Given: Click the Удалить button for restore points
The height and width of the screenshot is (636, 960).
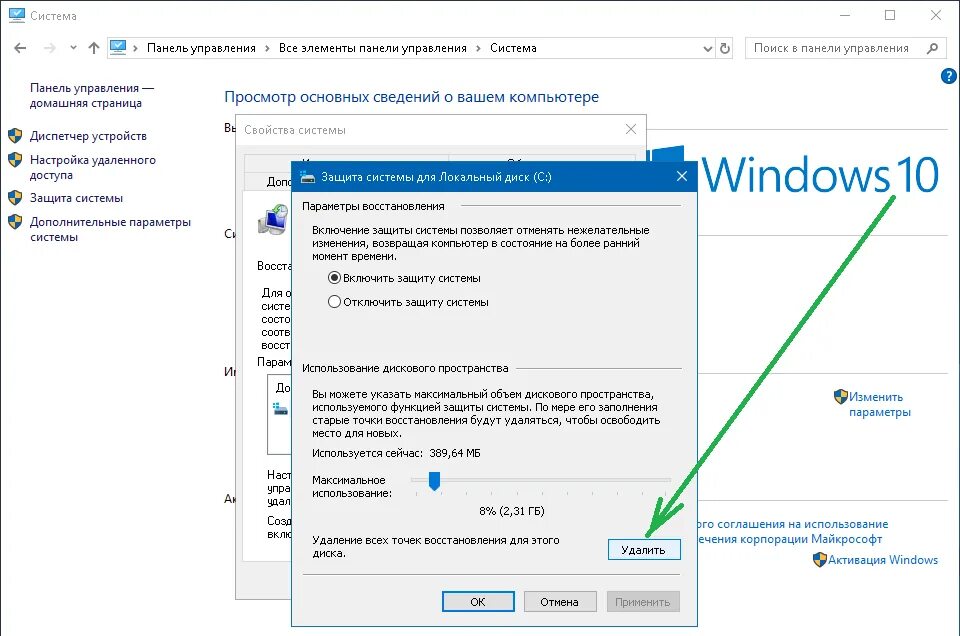Looking at the screenshot, I should tap(644, 550).
